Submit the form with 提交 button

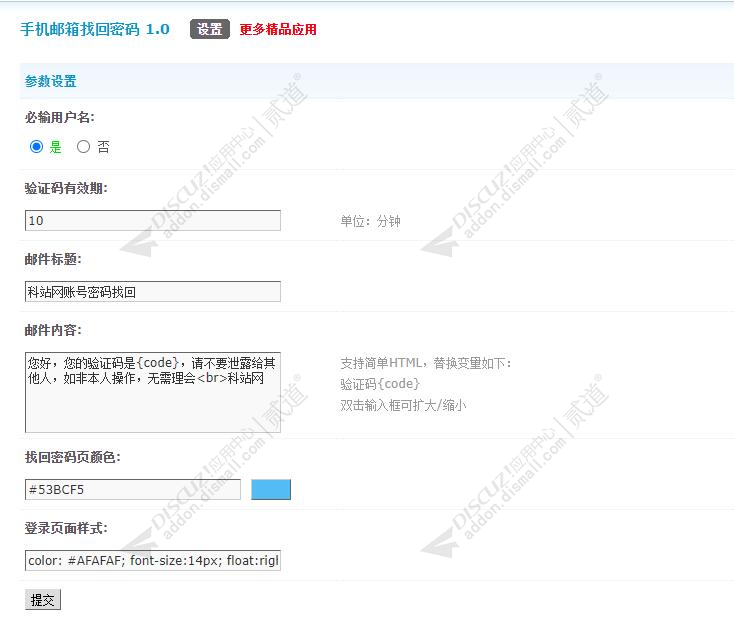pos(43,600)
